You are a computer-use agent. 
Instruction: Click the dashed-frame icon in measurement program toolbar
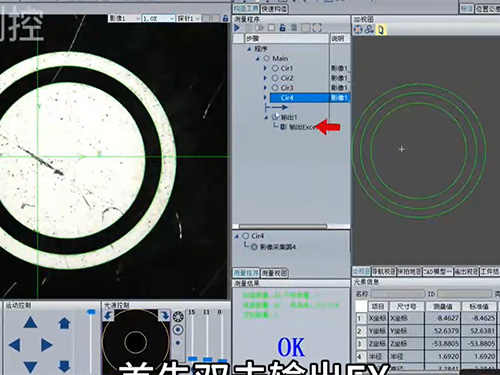pyautogui.click(x=317, y=28)
